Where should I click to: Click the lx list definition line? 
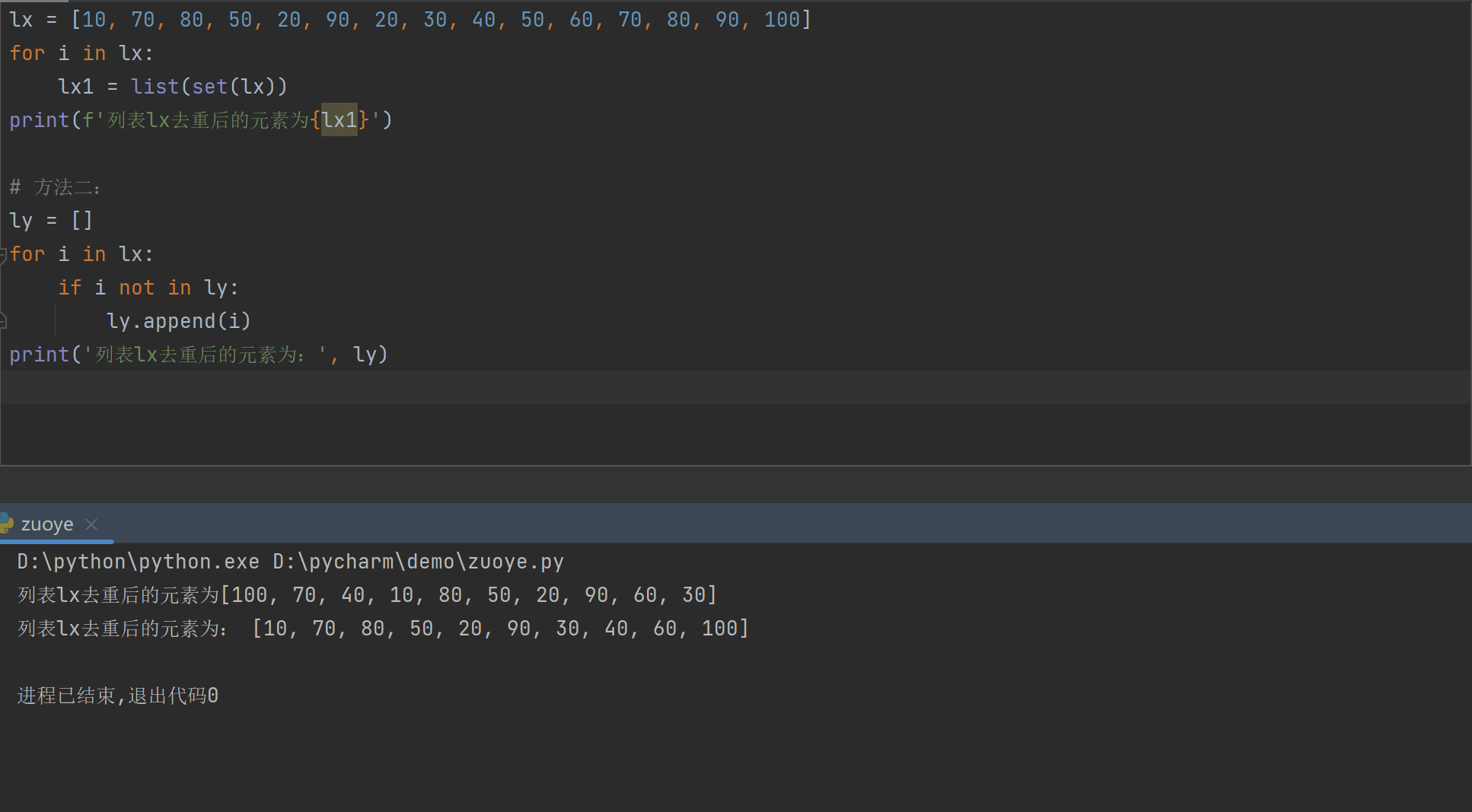click(x=410, y=20)
